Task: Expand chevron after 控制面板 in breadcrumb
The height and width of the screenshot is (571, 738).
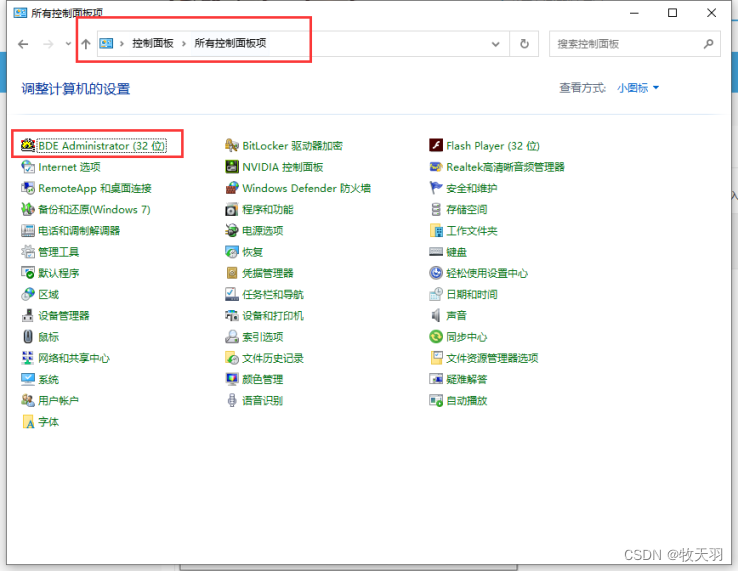Action: [x=184, y=44]
